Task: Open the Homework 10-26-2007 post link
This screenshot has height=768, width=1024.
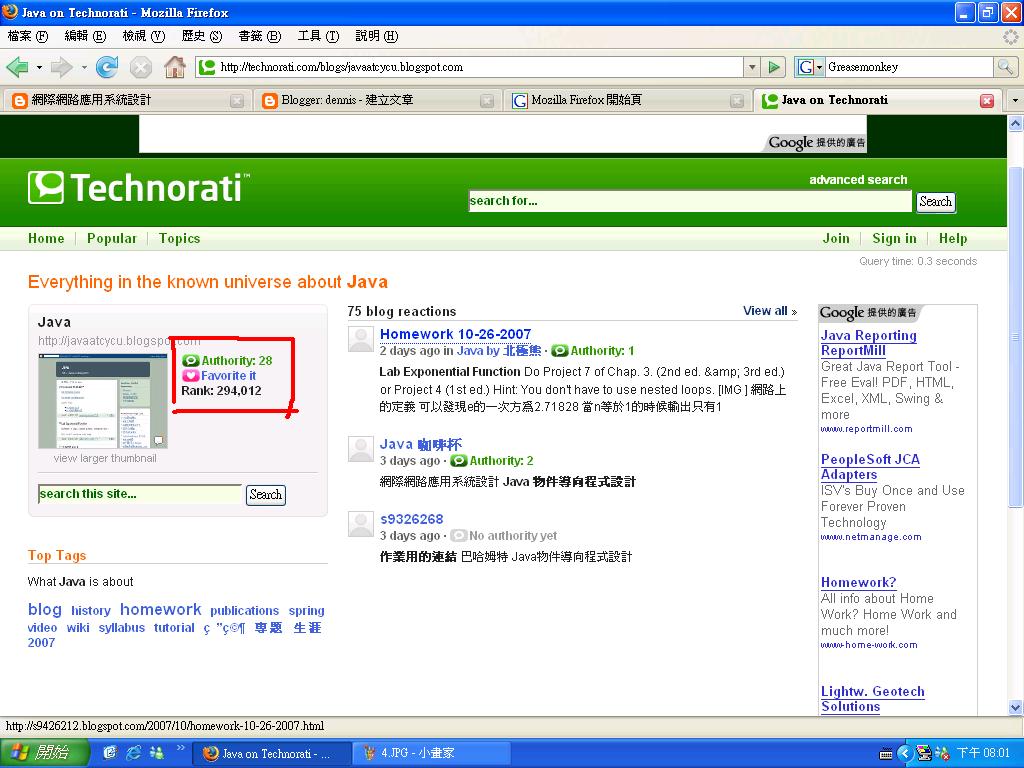Action: pyautogui.click(x=455, y=334)
